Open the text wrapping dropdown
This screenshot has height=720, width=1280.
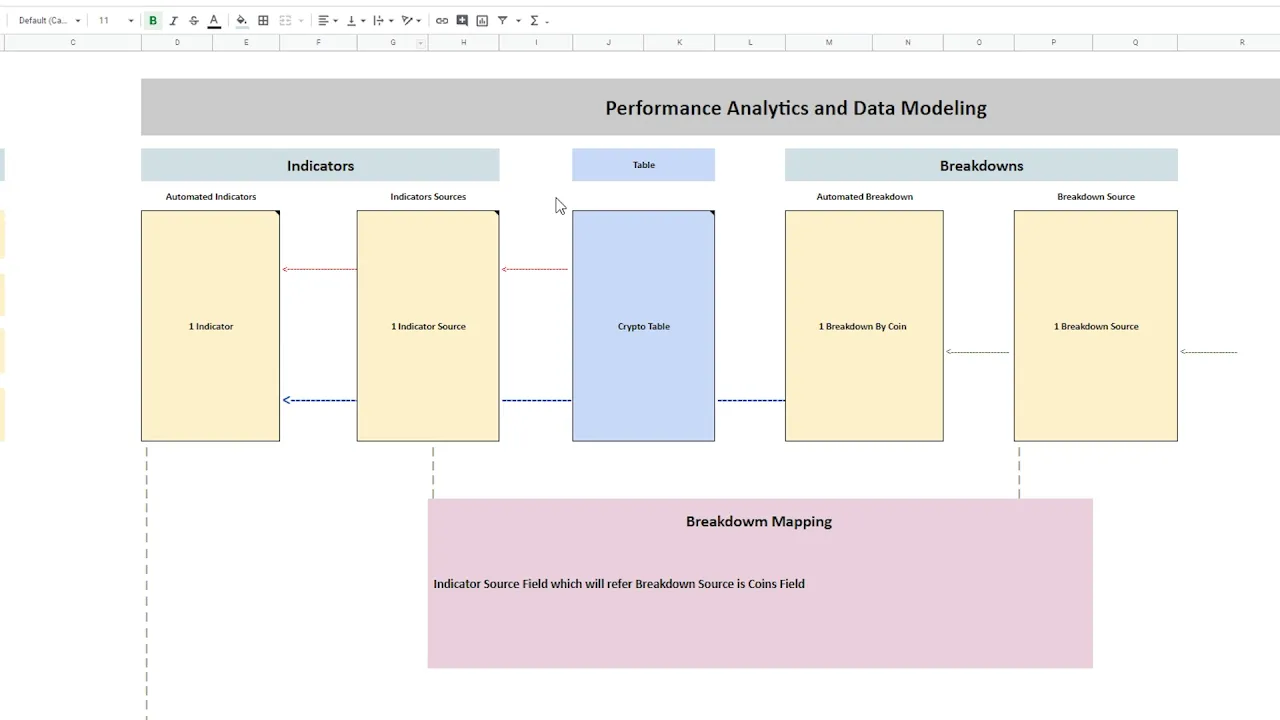click(381, 20)
